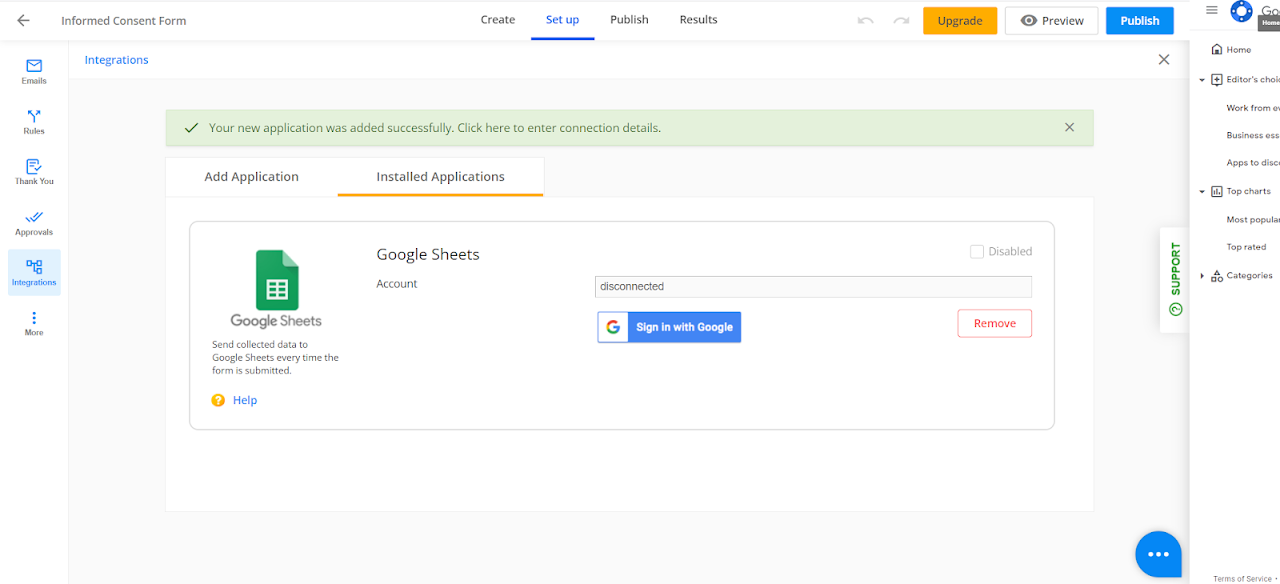Collapse the Editor's choice section arrow
The image size is (1280, 584).
(1202, 80)
